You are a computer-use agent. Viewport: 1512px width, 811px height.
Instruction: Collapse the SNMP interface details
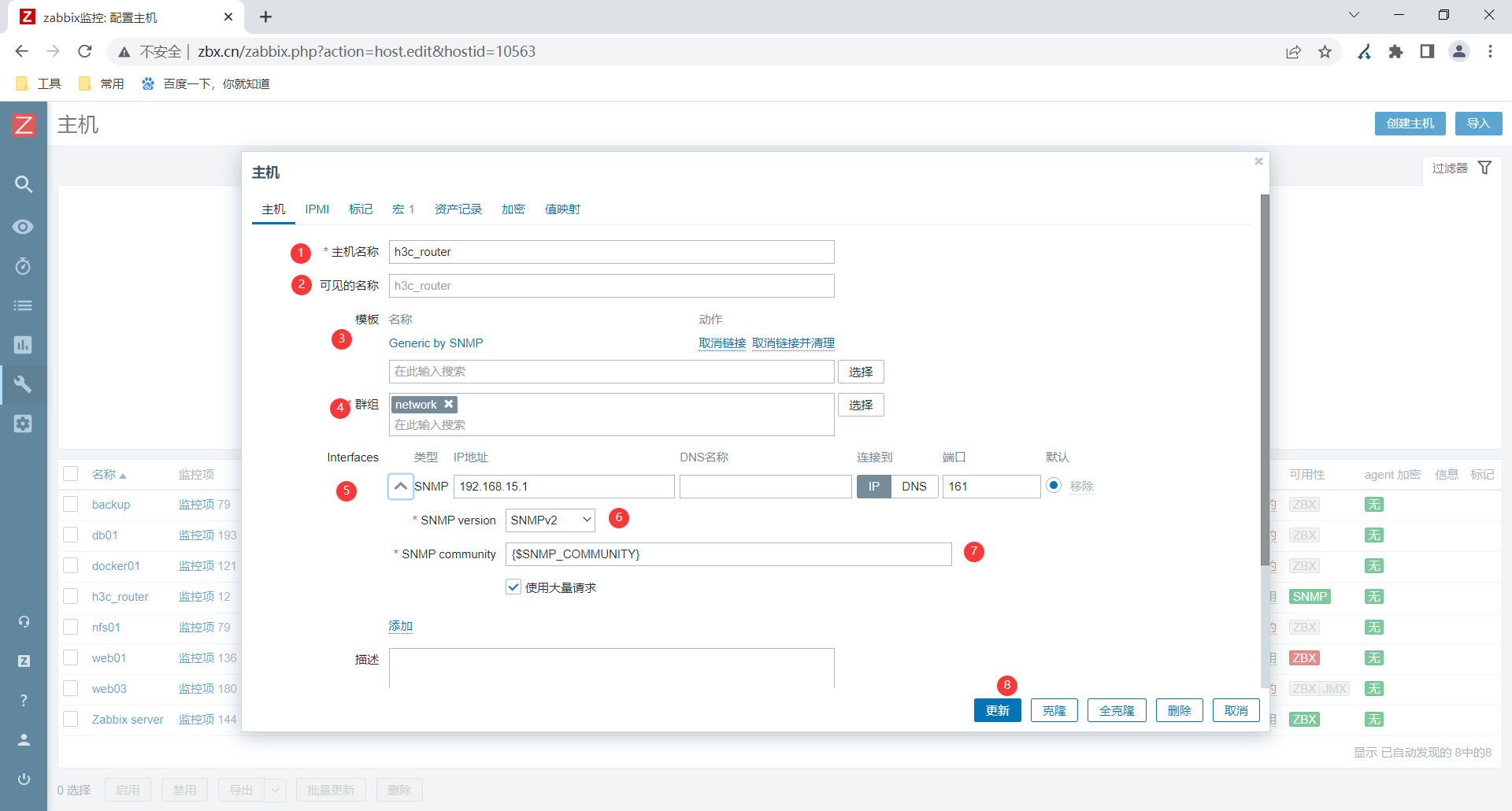pyautogui.click(x=401, y=487)
